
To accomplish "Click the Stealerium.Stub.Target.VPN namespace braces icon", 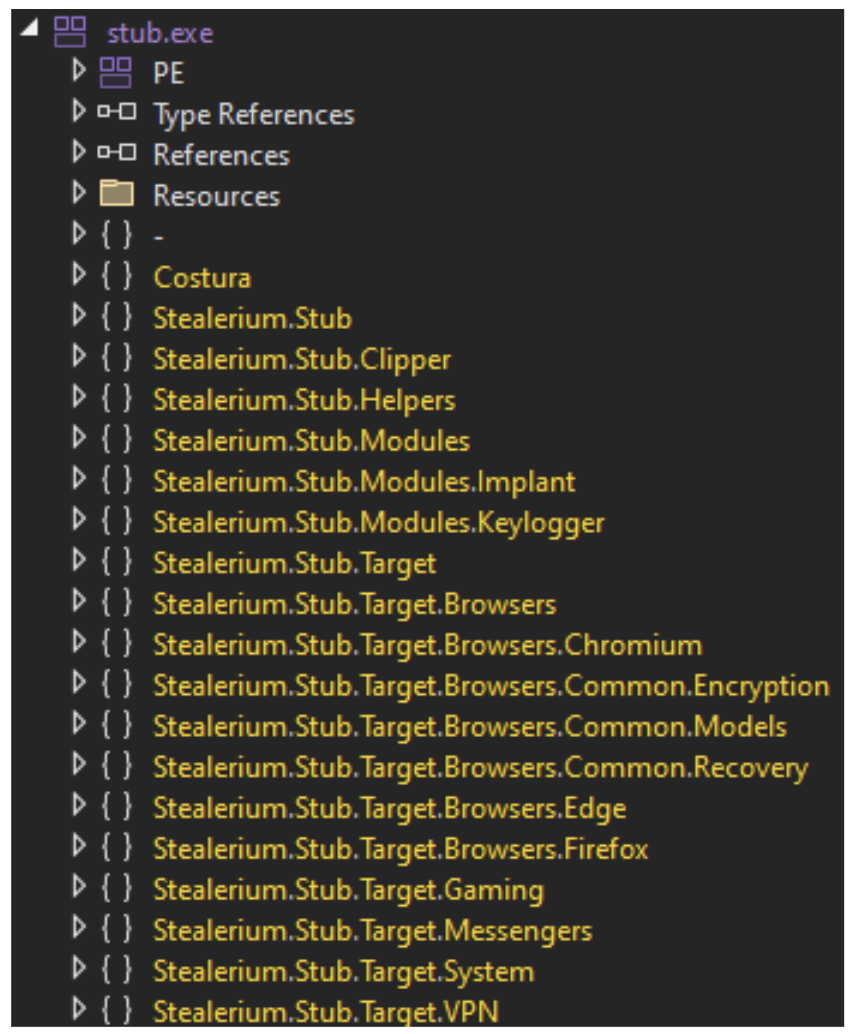I will point(117,1011).
